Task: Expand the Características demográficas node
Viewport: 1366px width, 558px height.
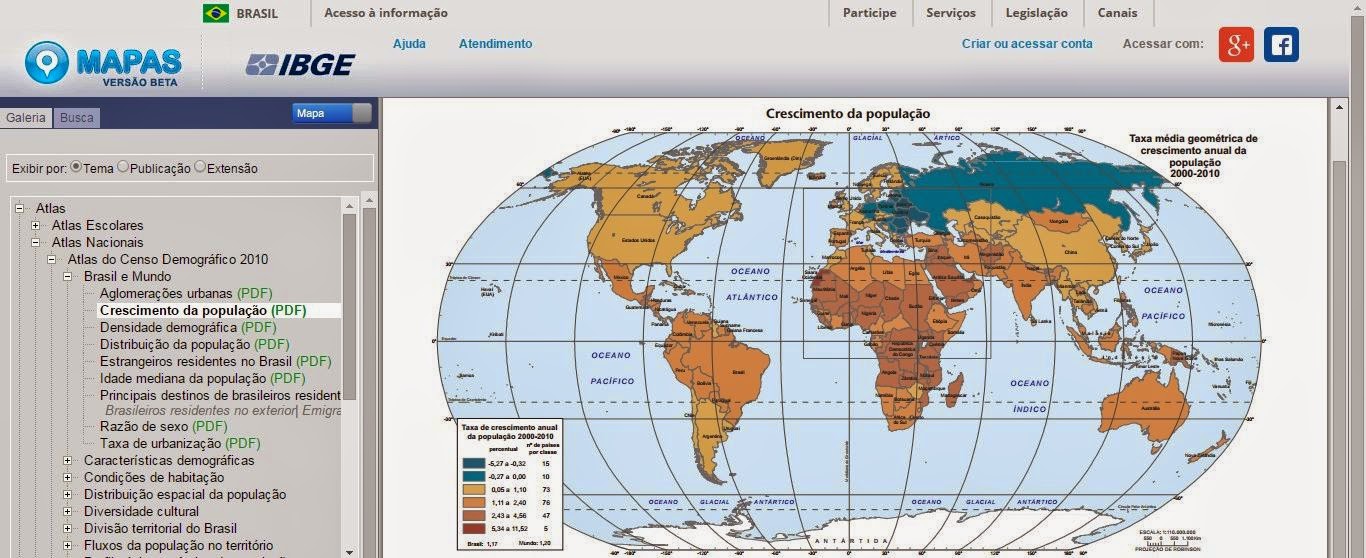Action: (68, 461)
